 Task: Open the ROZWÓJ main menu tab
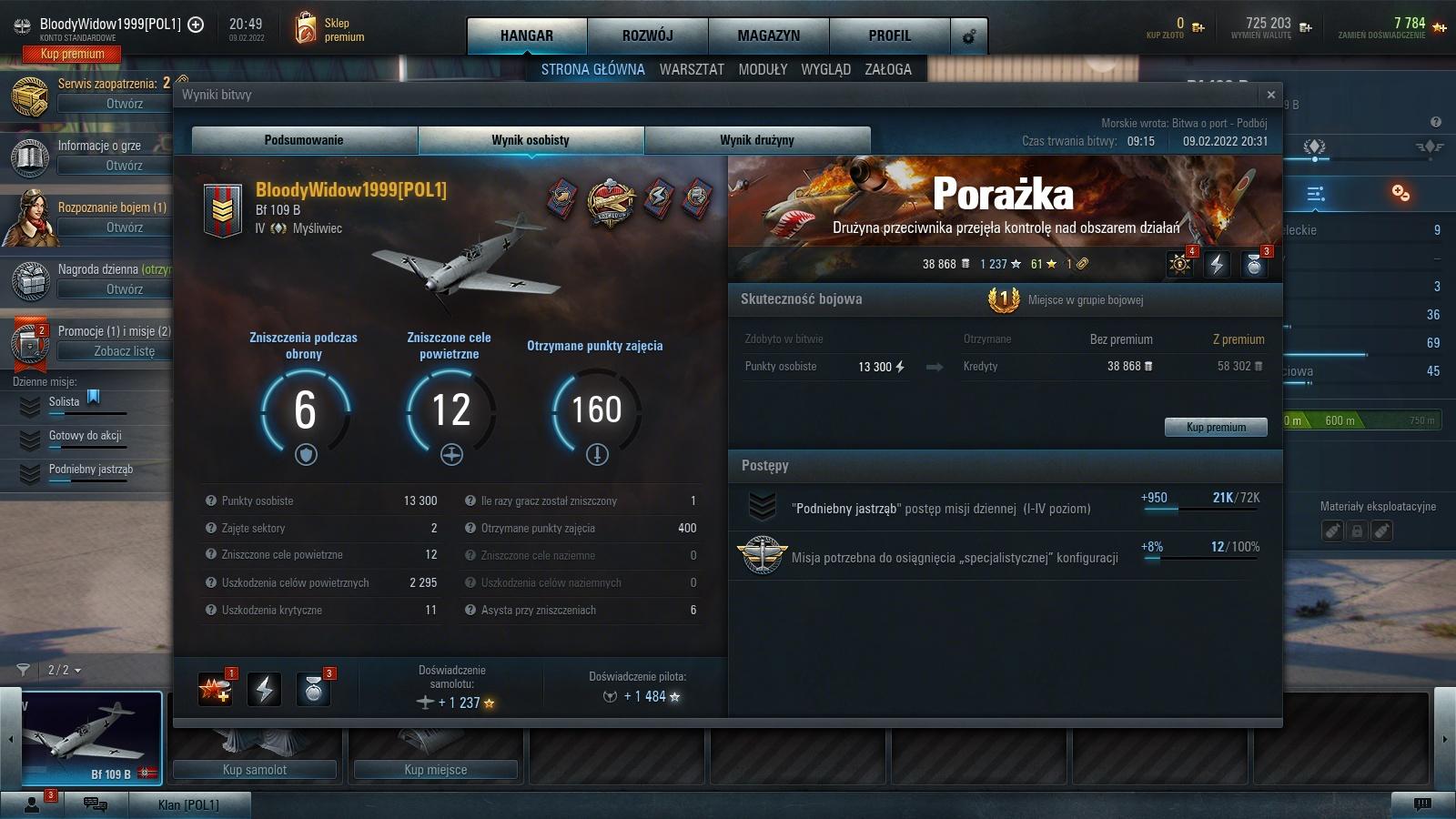pos(647,36)
